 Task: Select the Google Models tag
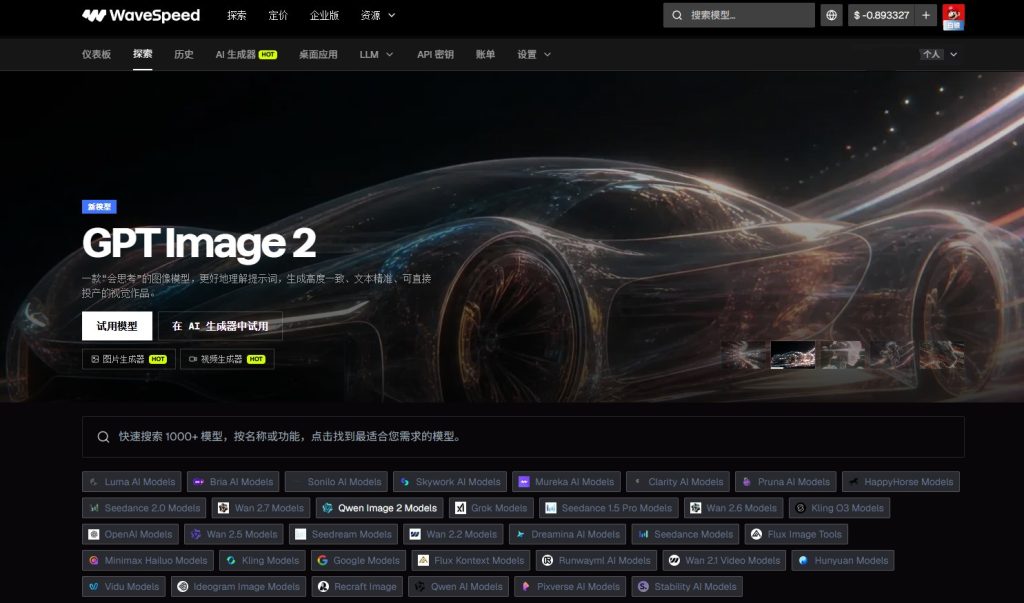pyautogui.click(x=358, y=560)
